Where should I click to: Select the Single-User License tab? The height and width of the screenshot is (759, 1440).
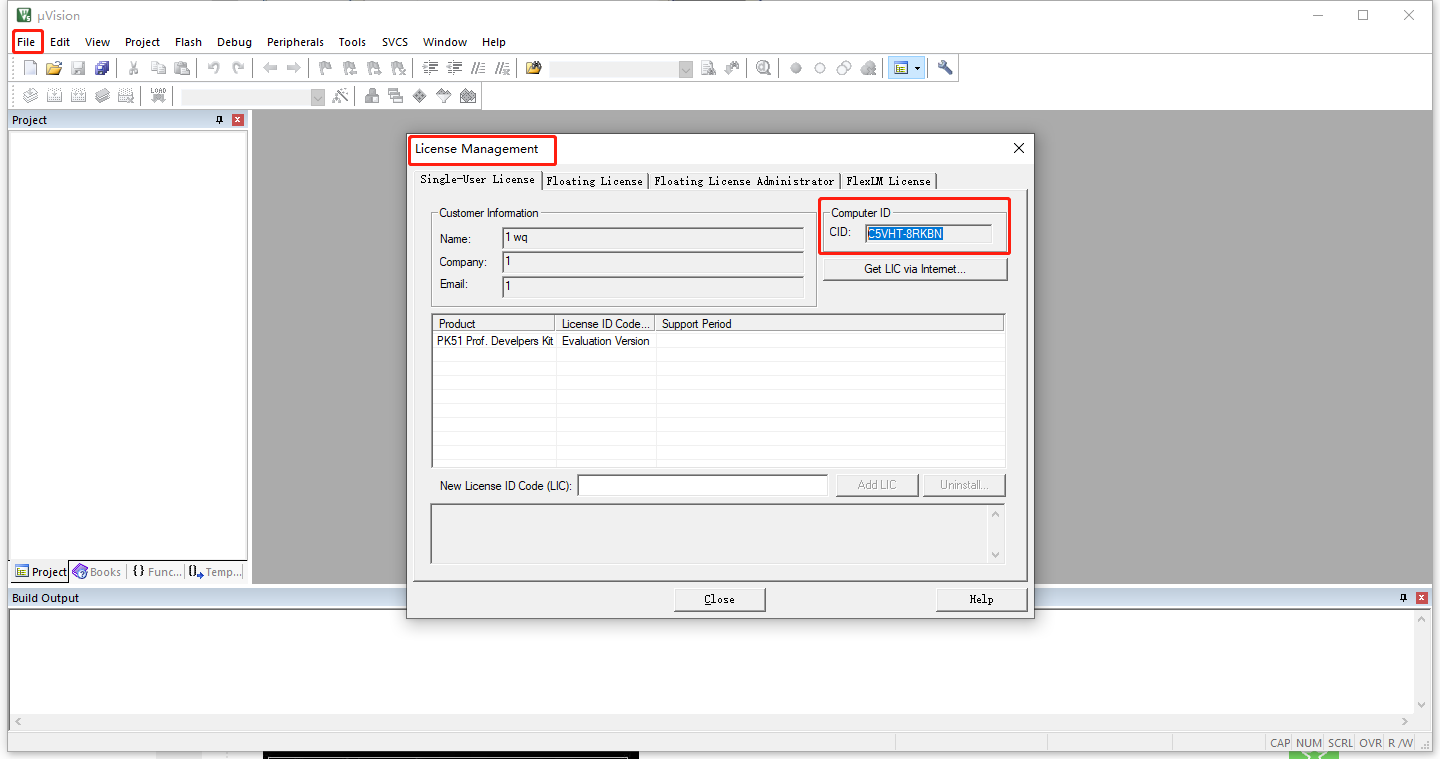(477, 179)
